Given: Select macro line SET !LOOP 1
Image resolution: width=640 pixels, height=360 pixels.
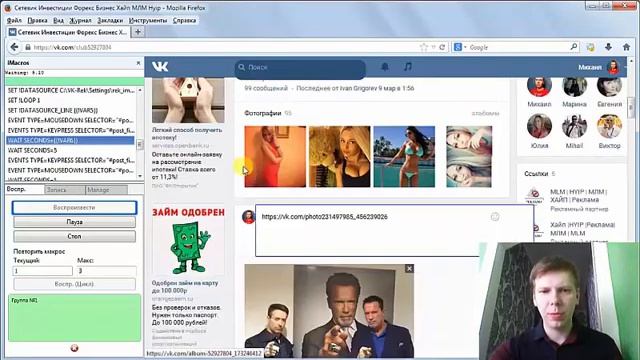Looking at the screenshot, I should tap(71, 100).
